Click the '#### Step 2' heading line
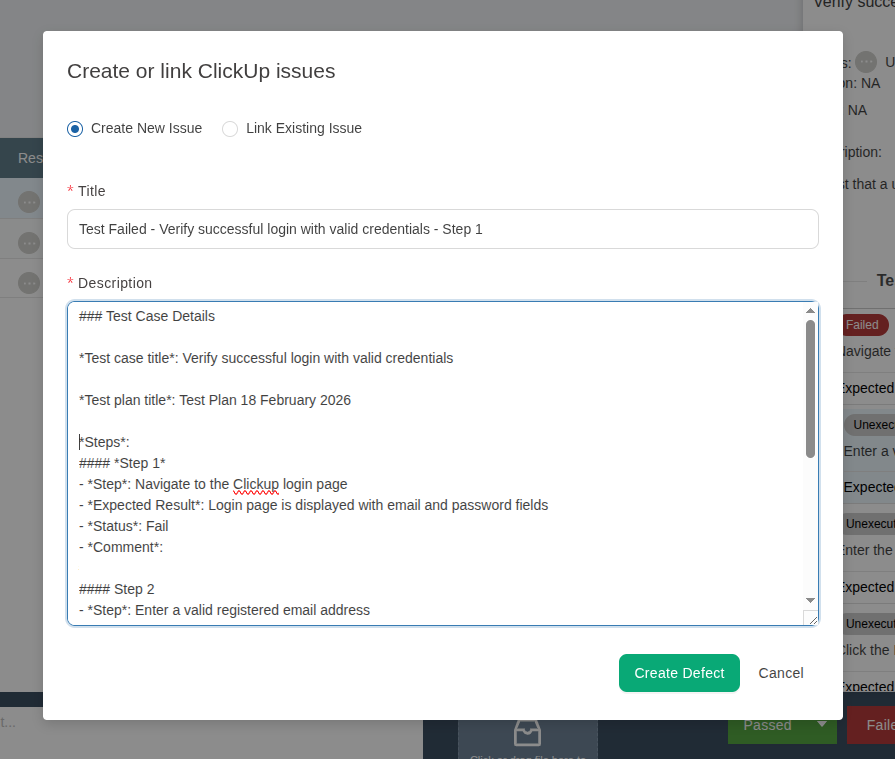The height and width of the screenshot is (759, 895). 116,589
